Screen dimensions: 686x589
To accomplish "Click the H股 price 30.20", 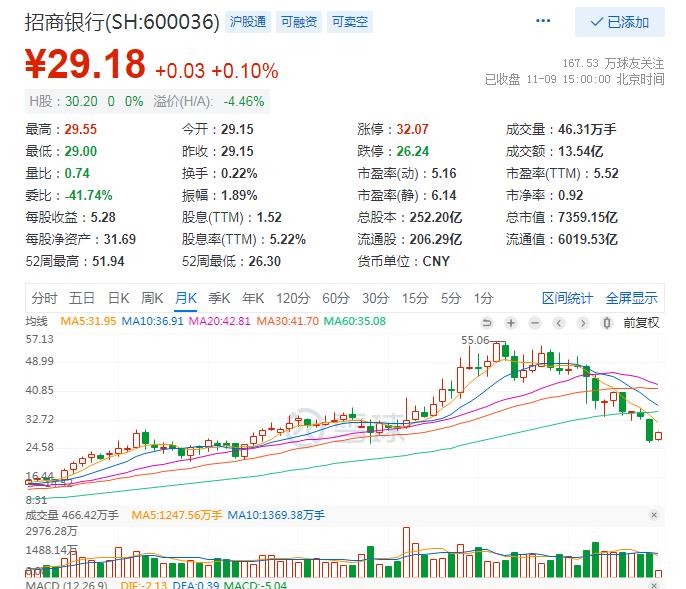I will pos(81,102).
